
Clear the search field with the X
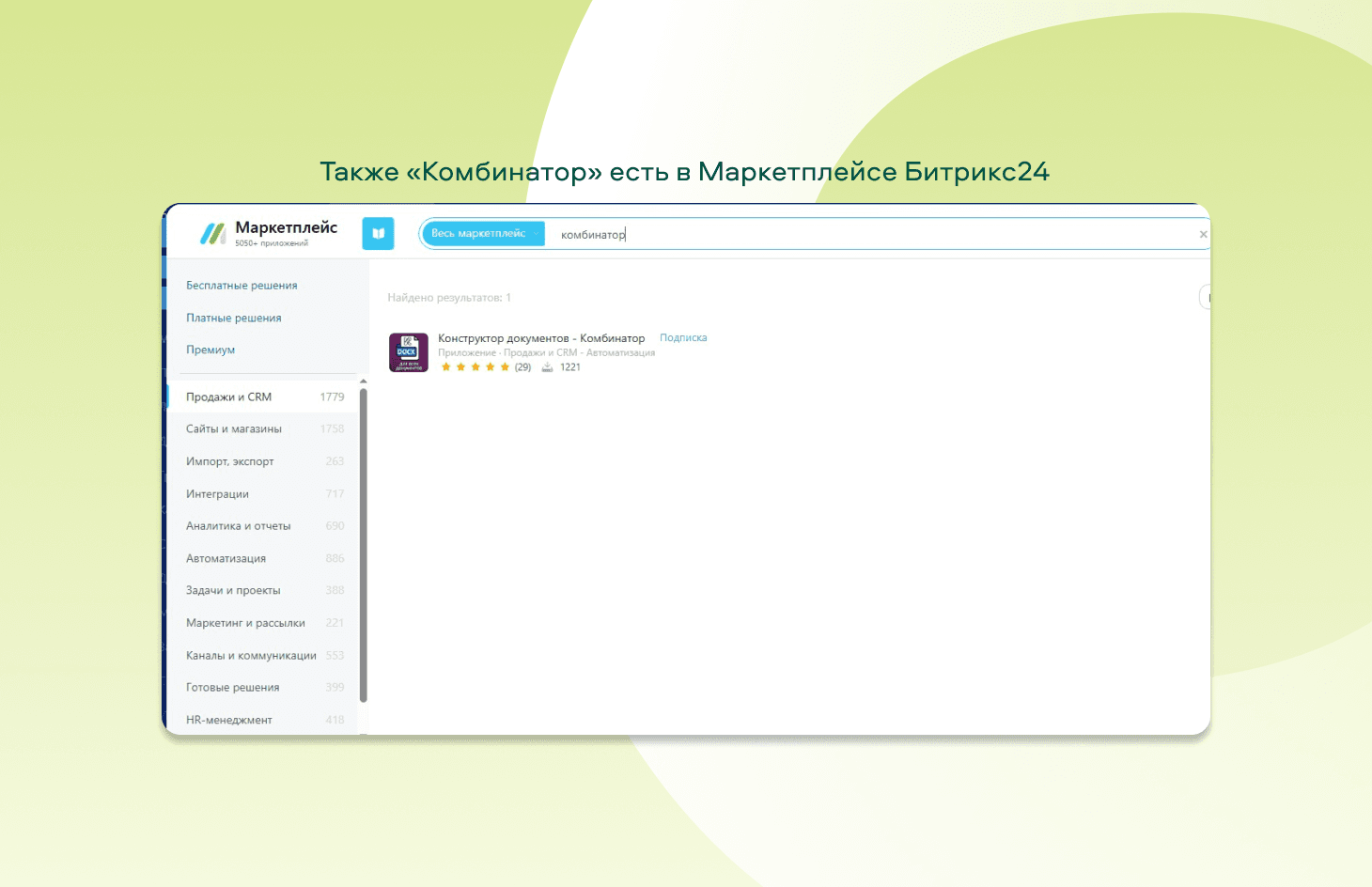[1203, 234]
